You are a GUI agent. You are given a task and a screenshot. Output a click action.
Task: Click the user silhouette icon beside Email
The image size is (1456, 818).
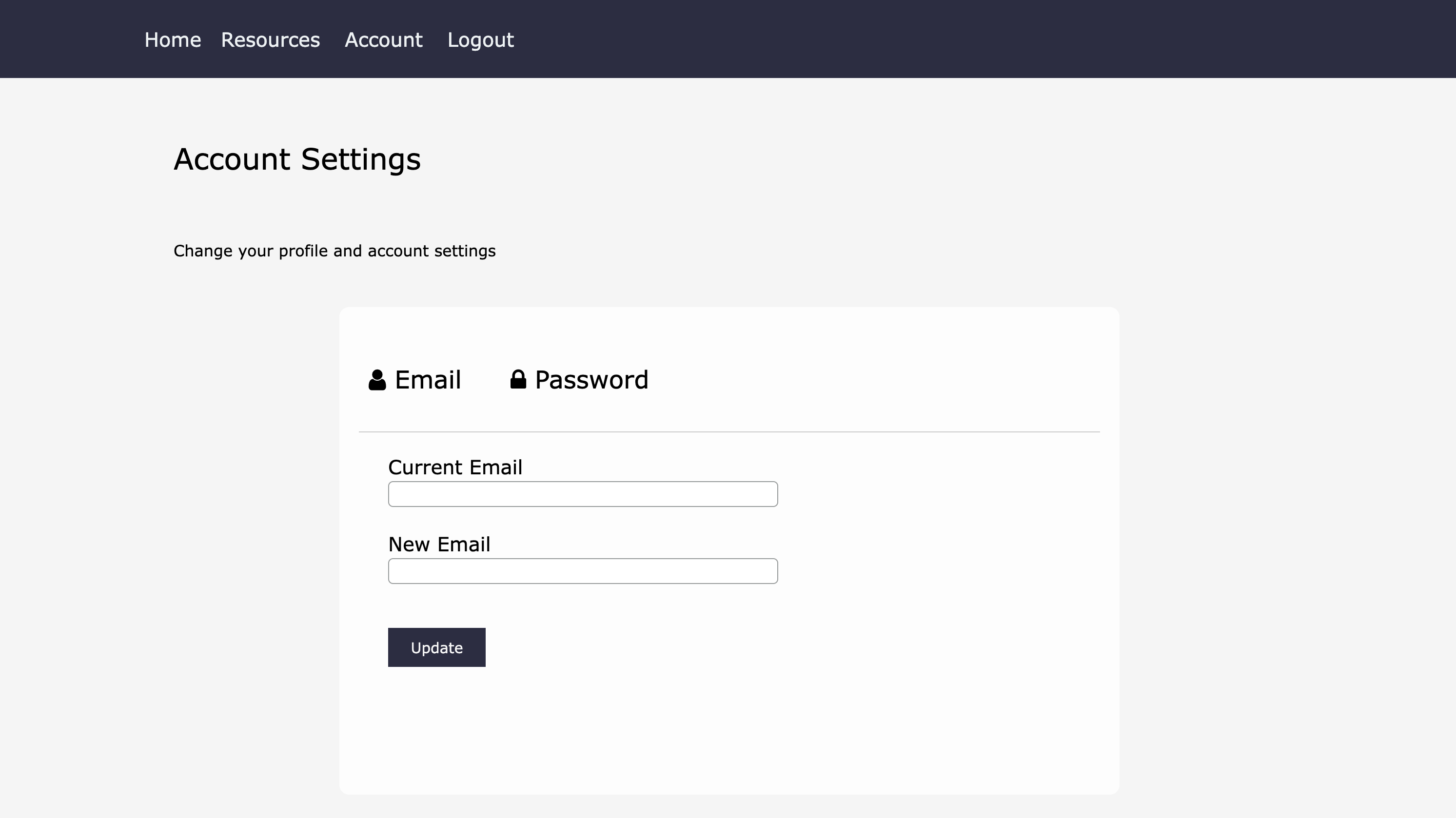coord(377,380)
